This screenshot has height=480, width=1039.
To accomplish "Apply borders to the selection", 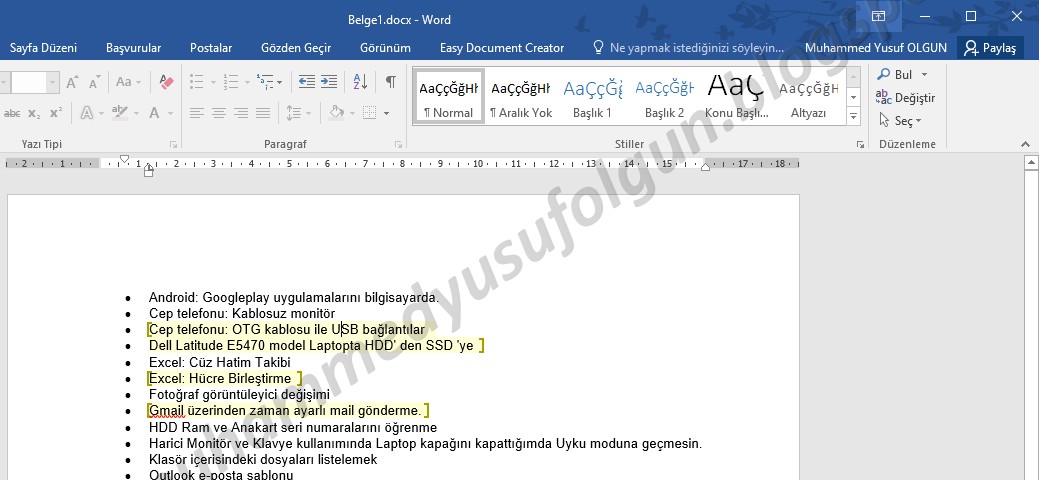I will [x=369, y=113].
